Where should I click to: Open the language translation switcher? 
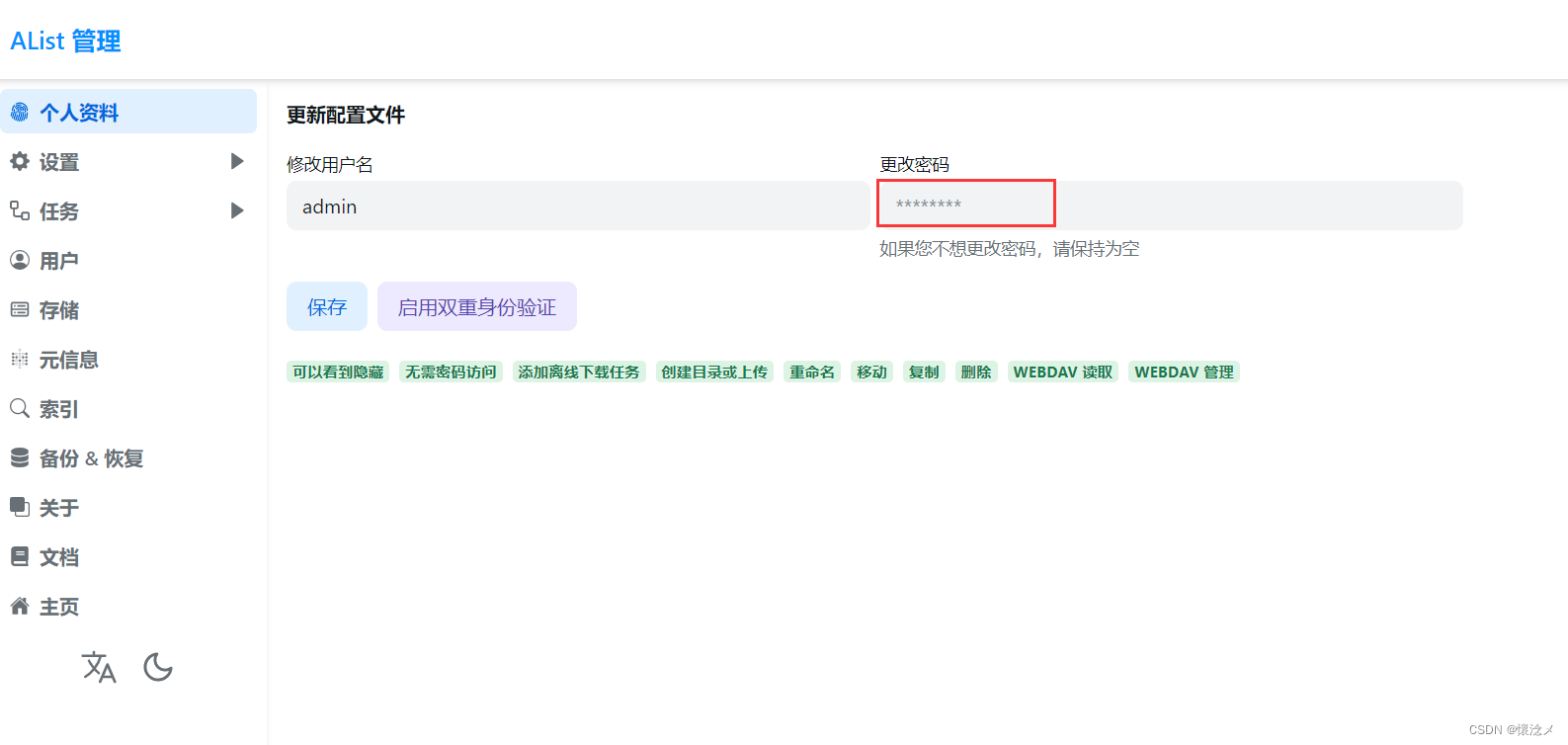[99, 668]
